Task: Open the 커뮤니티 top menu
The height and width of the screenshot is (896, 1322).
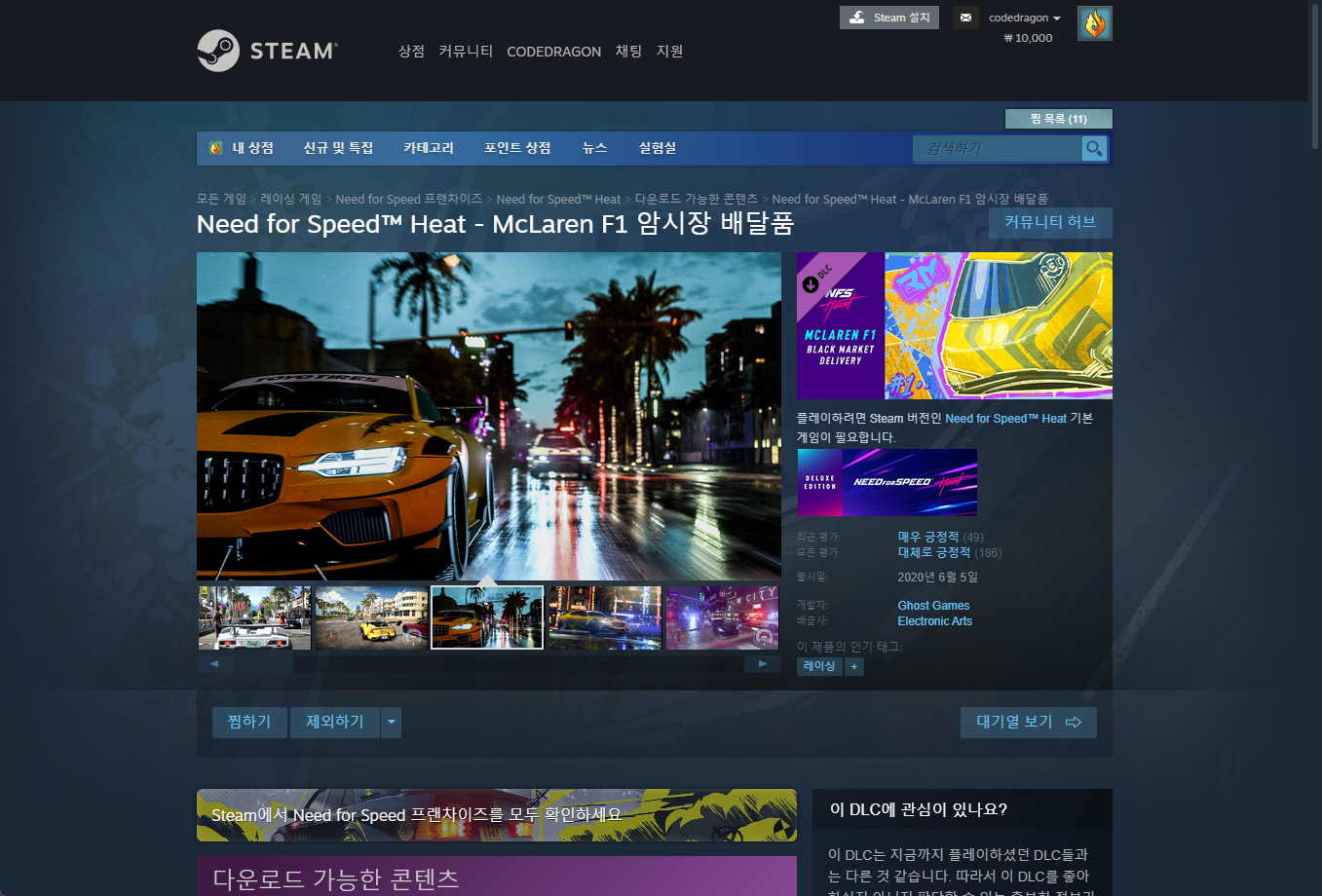Action: click(x=466, y=52)
